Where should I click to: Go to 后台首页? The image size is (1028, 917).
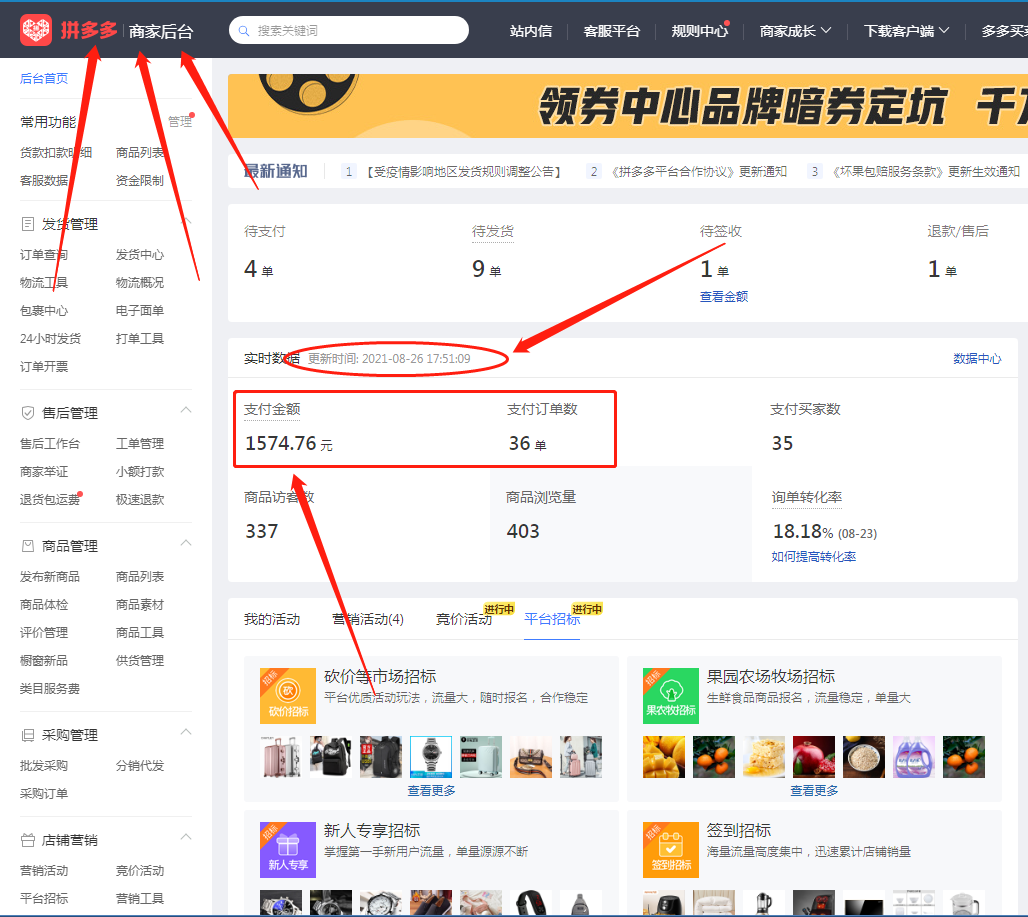pyautogui.click(x=44, y=79)
